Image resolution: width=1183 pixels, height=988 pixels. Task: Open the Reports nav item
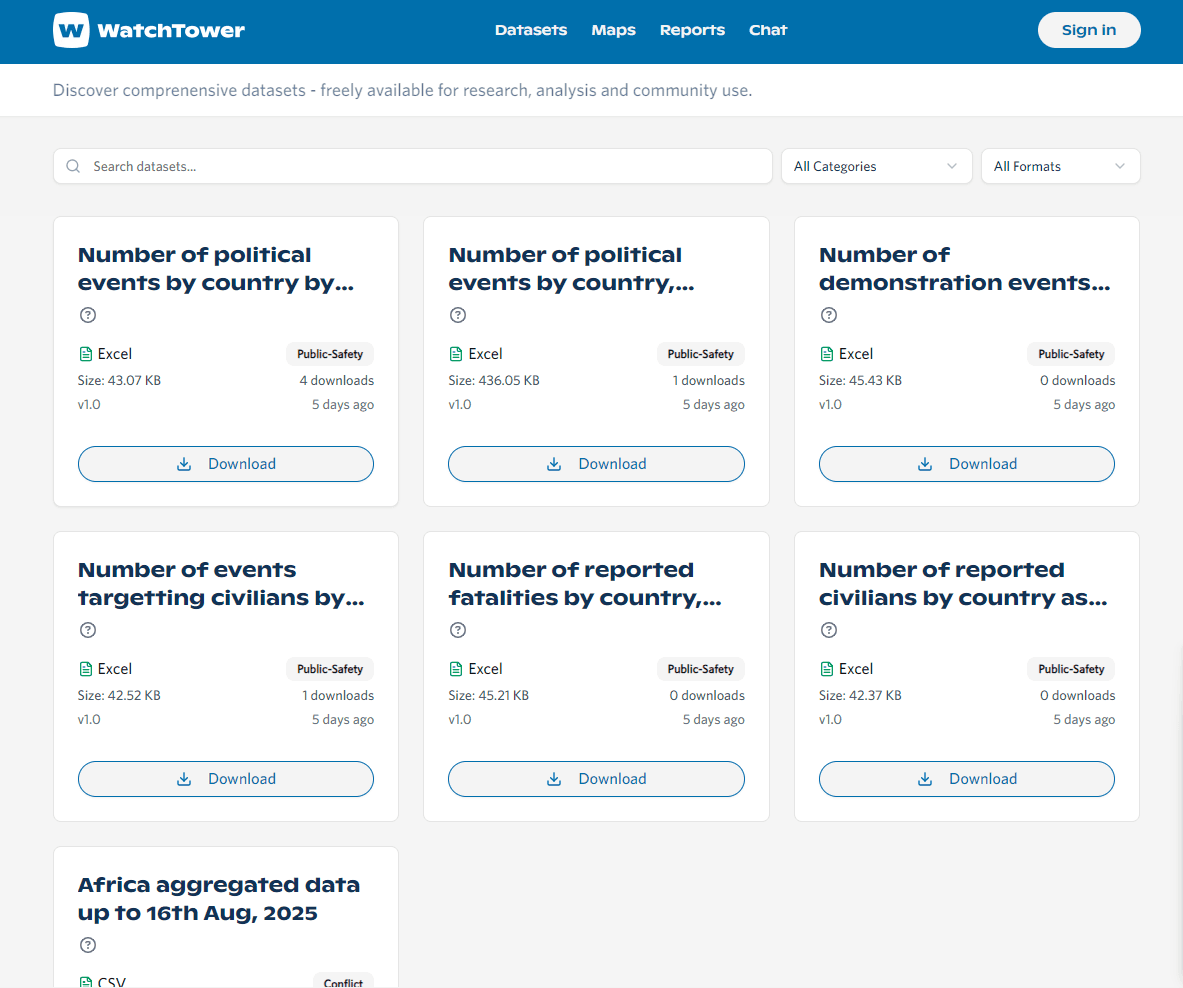692,30
